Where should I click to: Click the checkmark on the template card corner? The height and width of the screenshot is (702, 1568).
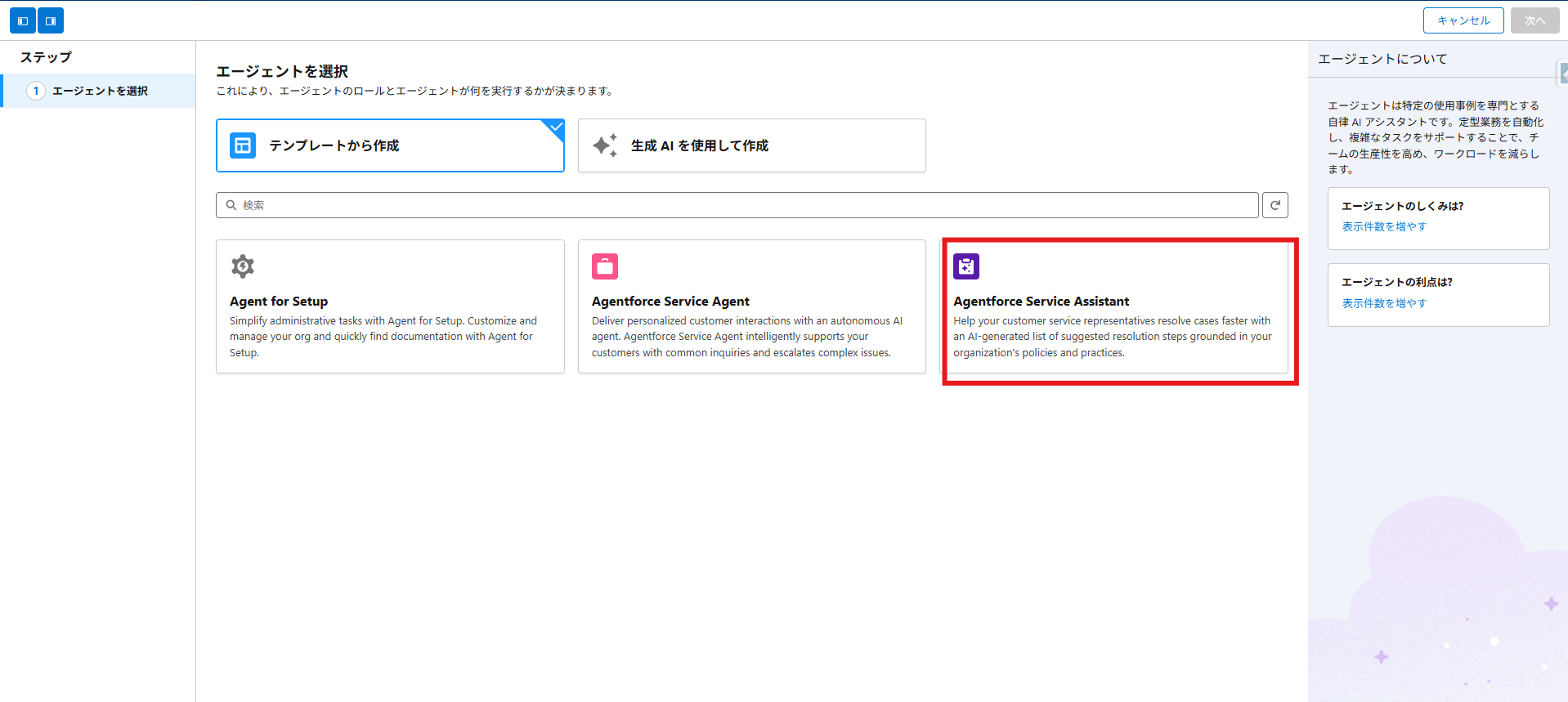click(x=556, y=127)
